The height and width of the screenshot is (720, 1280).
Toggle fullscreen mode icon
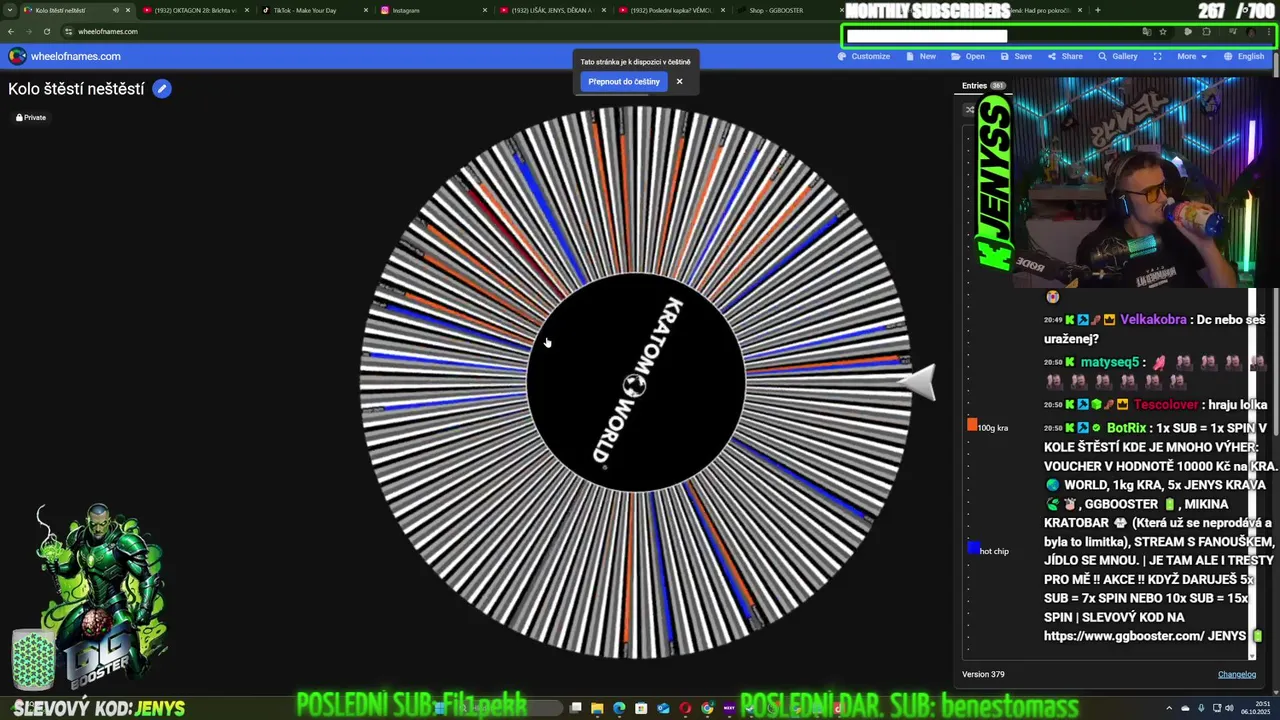(x=1157, y=56)
